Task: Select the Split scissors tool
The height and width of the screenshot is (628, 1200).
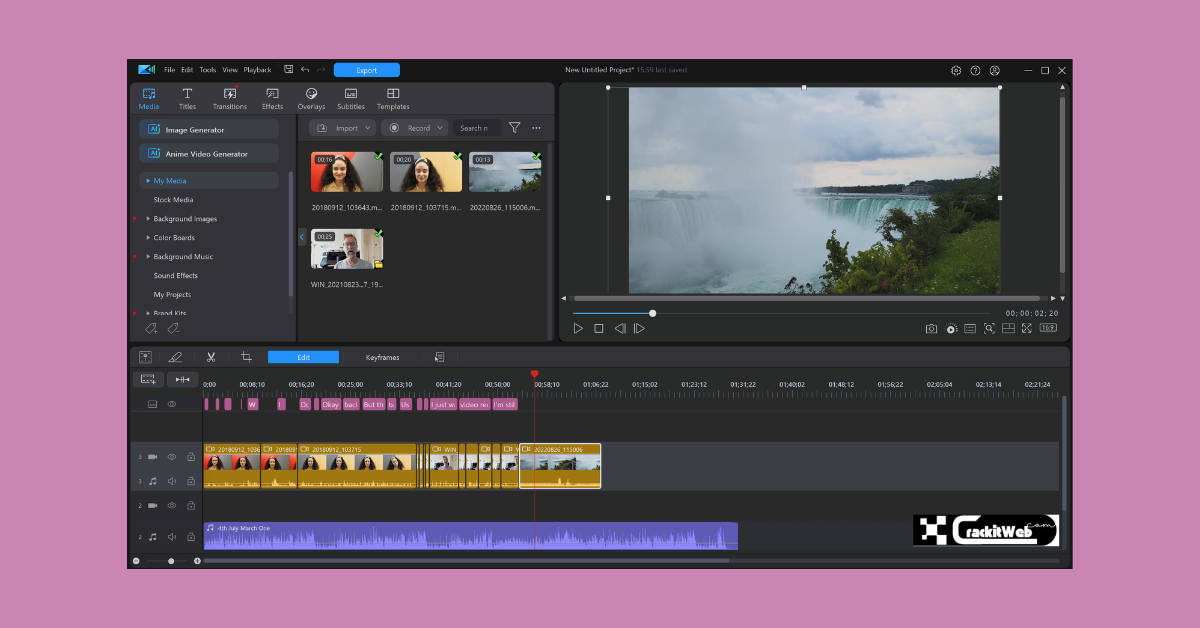Action: tap(211, 357)
